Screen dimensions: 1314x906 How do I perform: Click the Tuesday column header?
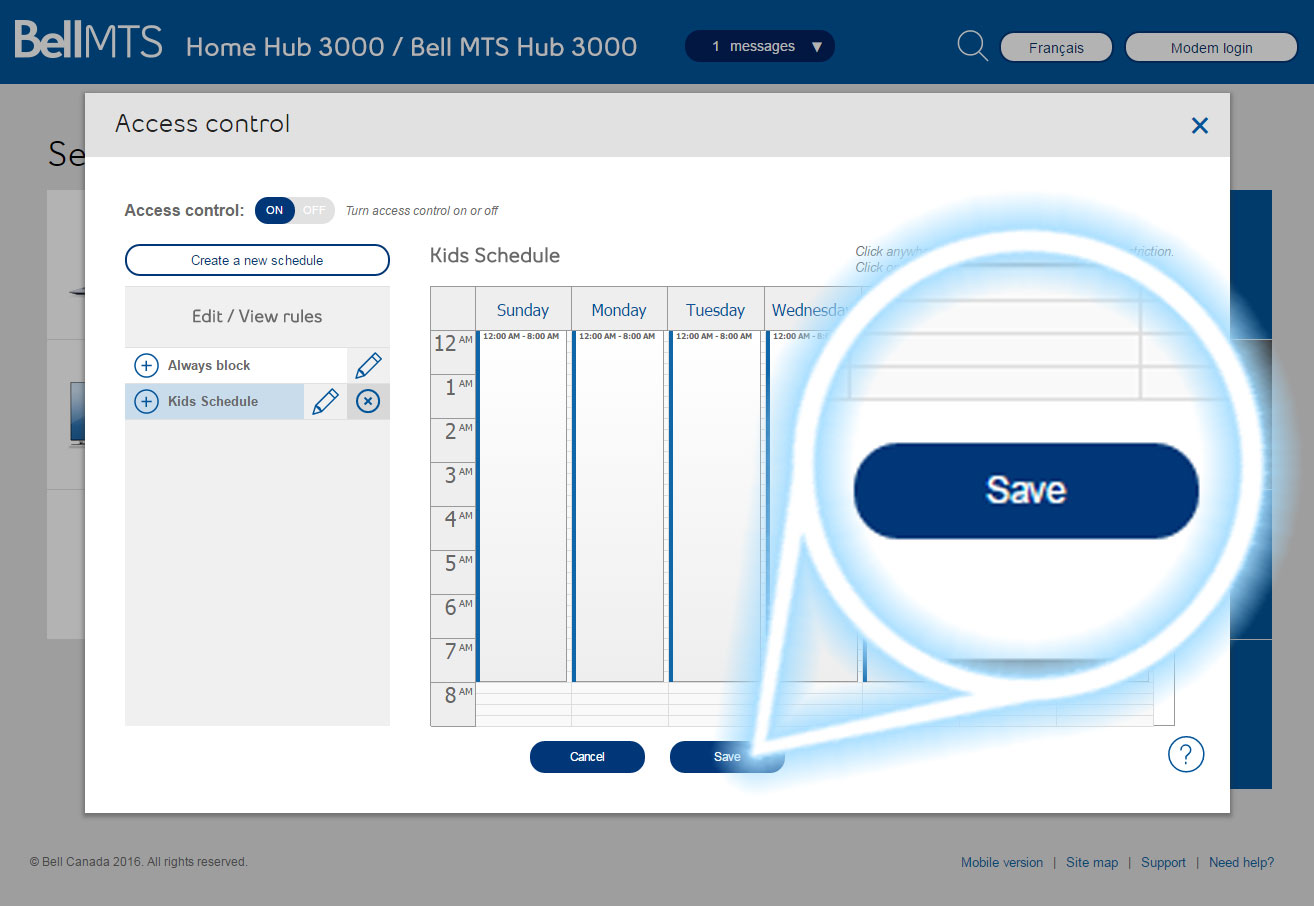pos(716,309)
